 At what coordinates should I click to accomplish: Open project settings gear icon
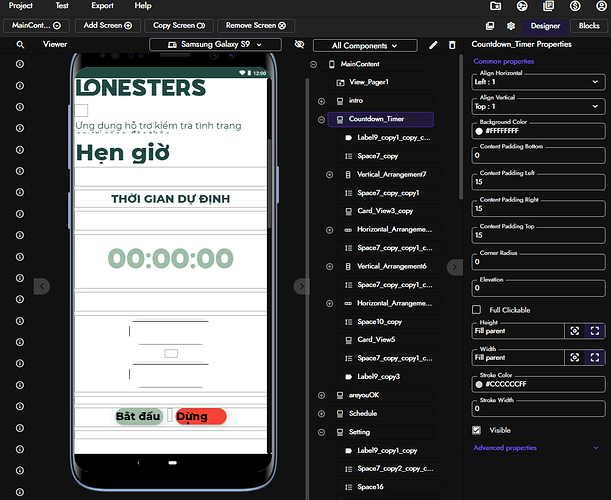coord(511,25)
